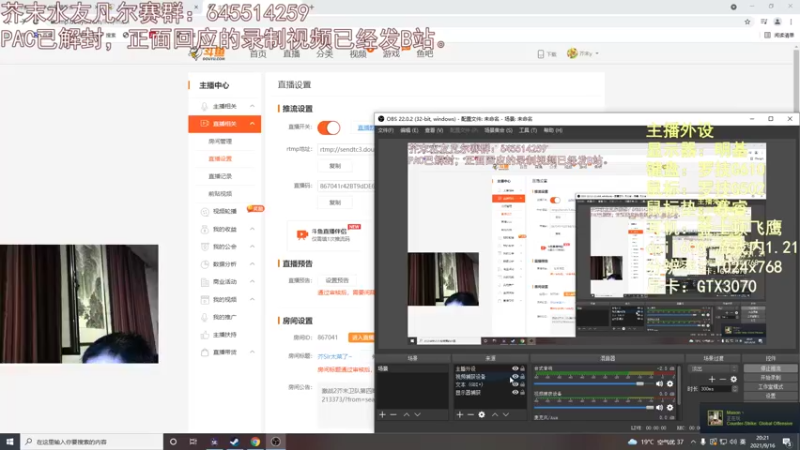The width and height of the screenshot is (800, 450).
Task: Bookmark page with the Chrome star icon
Action: (x=747, y=21)
